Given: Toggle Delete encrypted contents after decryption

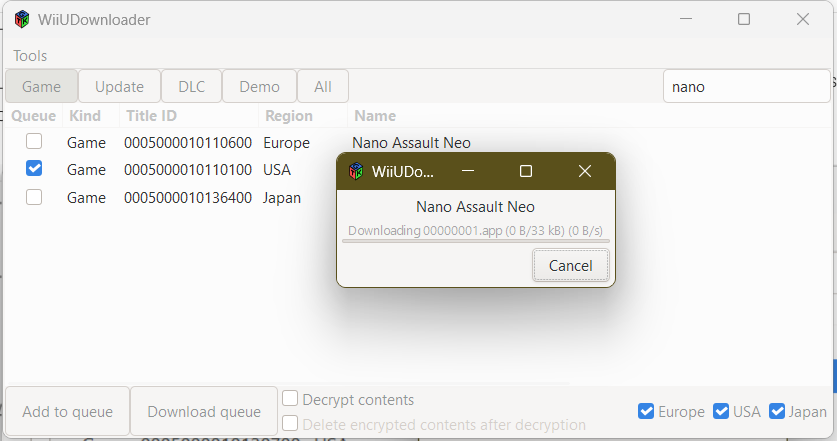Looking at the screenshot, I should point(290,423).
